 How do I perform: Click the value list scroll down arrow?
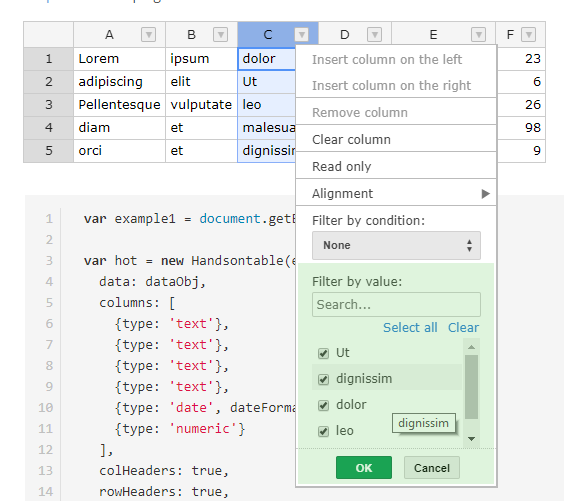coord(471,438)
